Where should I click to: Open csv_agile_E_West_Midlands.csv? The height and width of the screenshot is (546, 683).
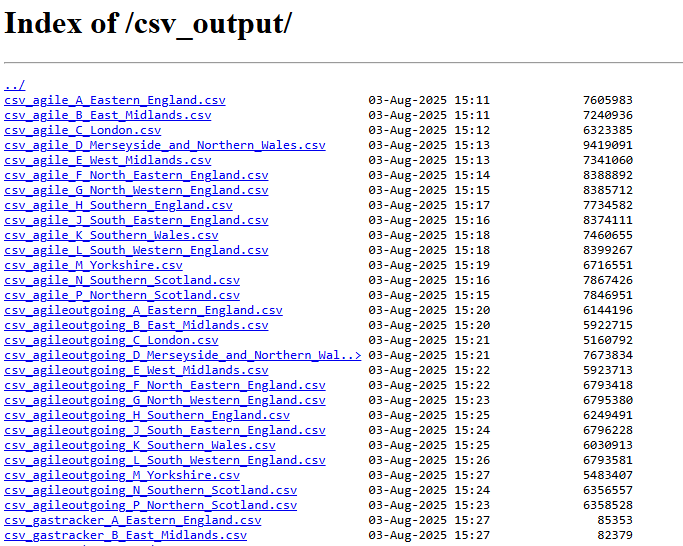108,160
